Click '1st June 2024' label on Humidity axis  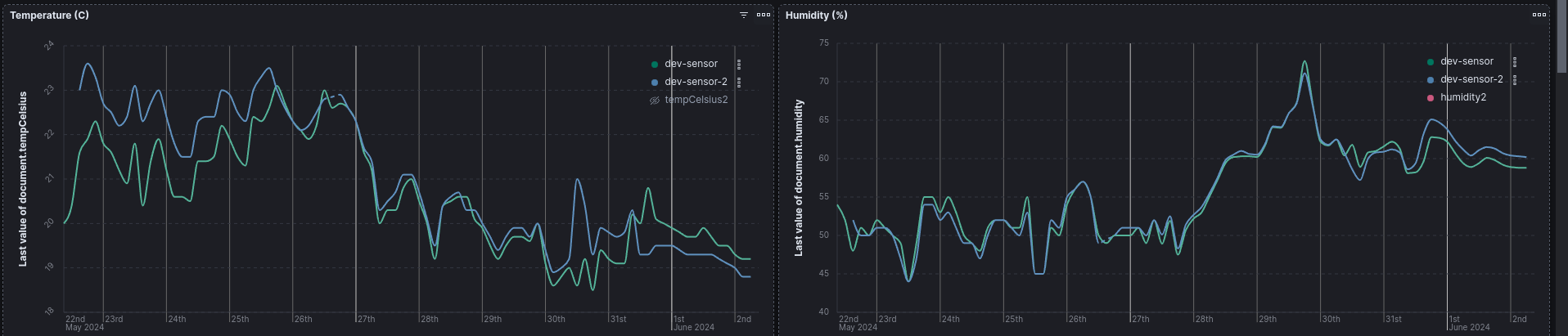click(x=1470, y=323)
